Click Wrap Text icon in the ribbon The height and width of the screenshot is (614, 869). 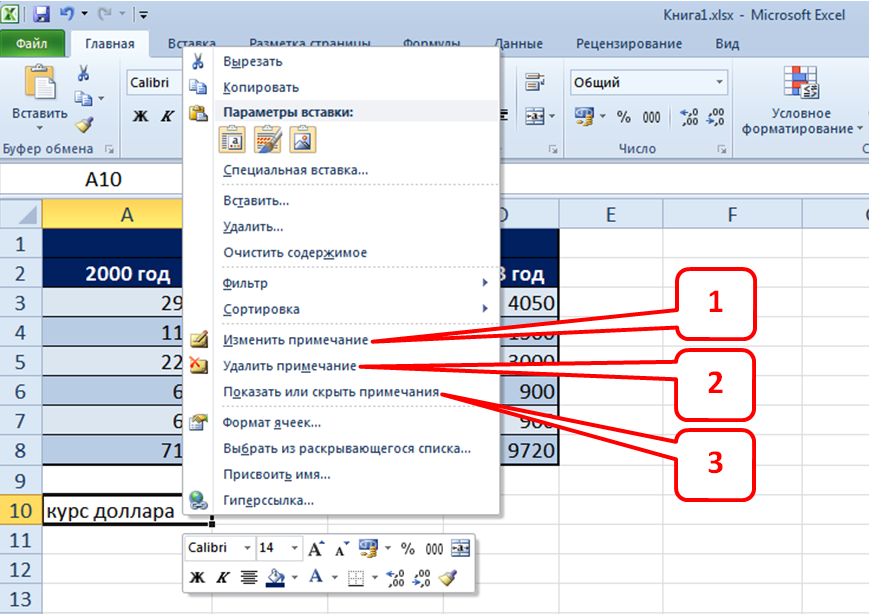coord(534,83)
